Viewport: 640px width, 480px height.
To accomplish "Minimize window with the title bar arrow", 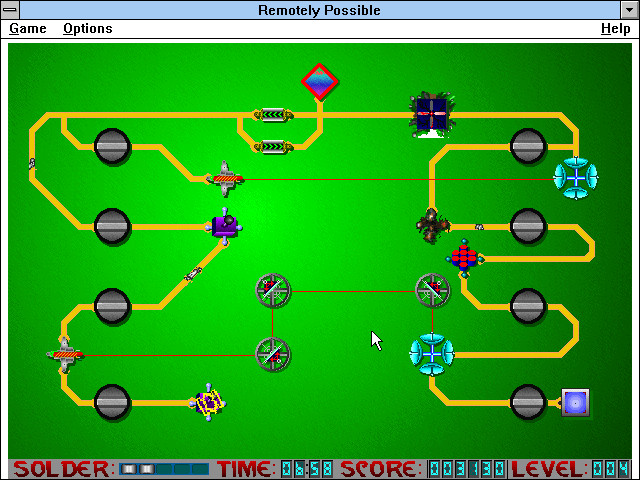I will (x=630, y=10).
